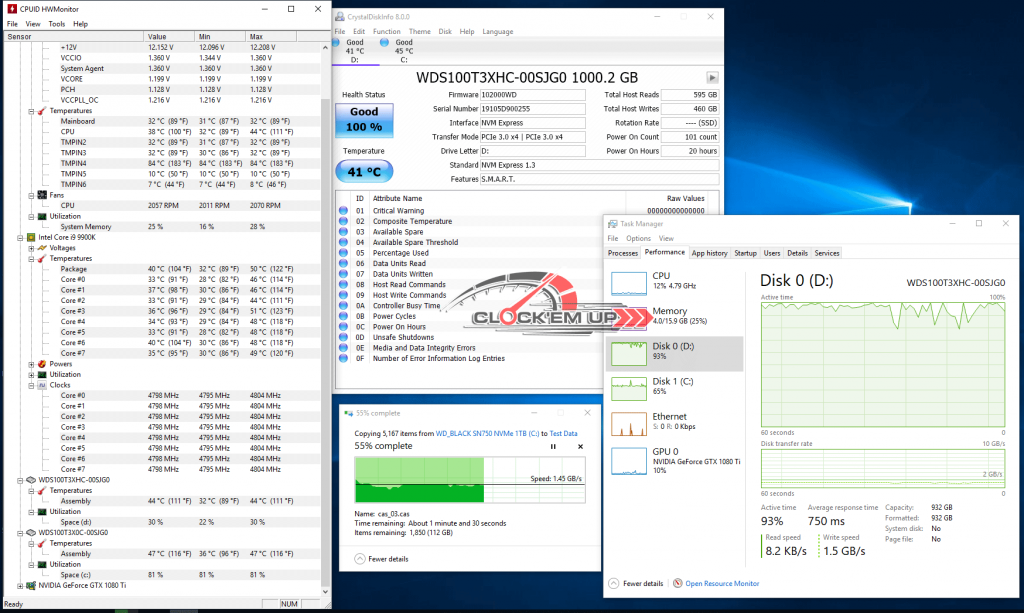This screenshot has width=1024, height=613.
Task: Switch to the App history tab
Action: point(709,253)
